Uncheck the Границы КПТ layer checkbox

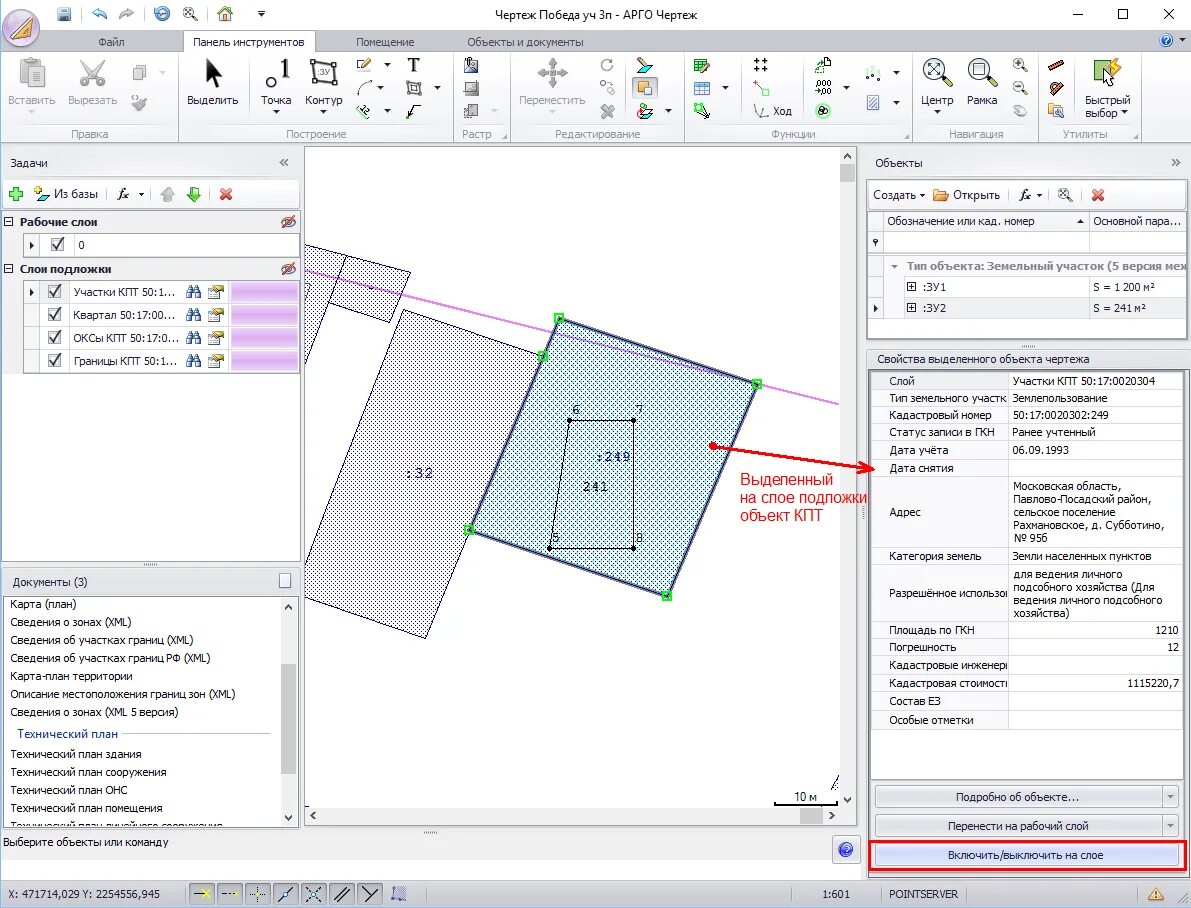click(x=54, y=360)
